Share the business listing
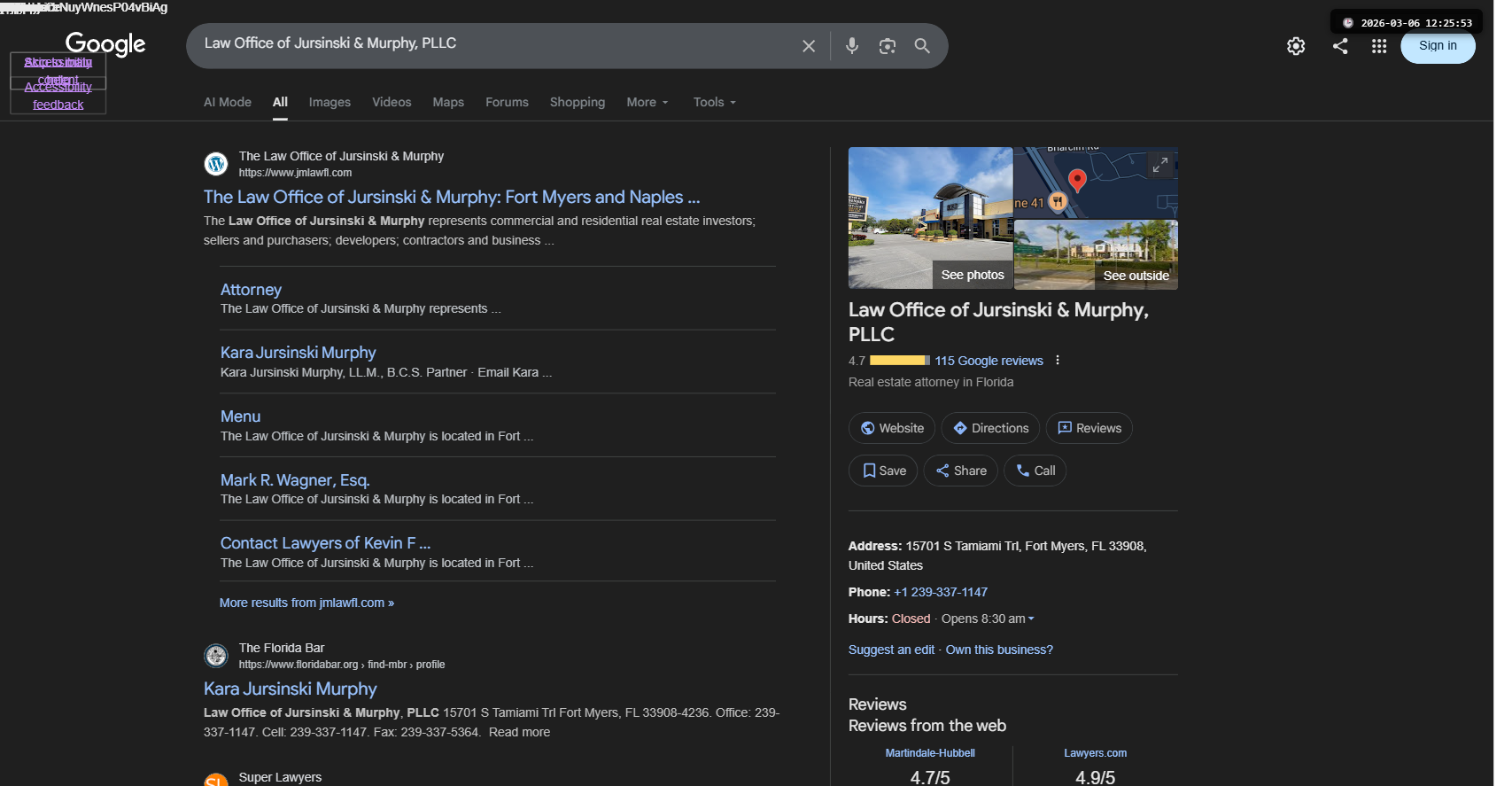Viewport: 1512px width, 786px height. point(961,471)
